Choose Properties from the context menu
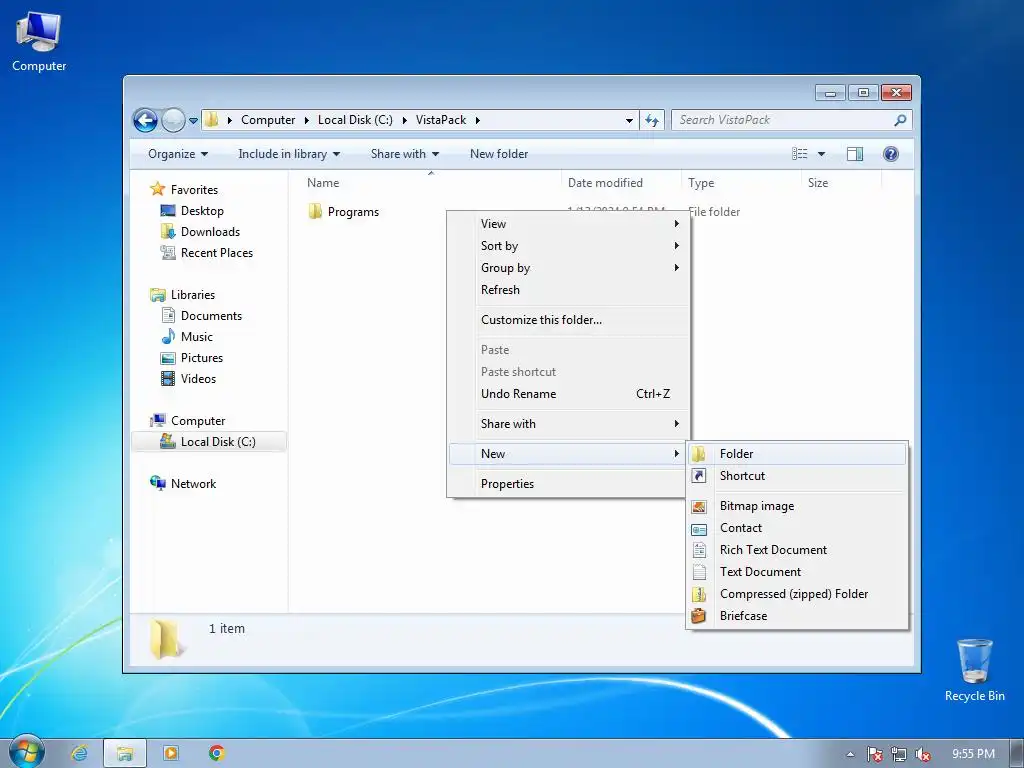The width and height of the screenshot is (1024, 768). 568,484
